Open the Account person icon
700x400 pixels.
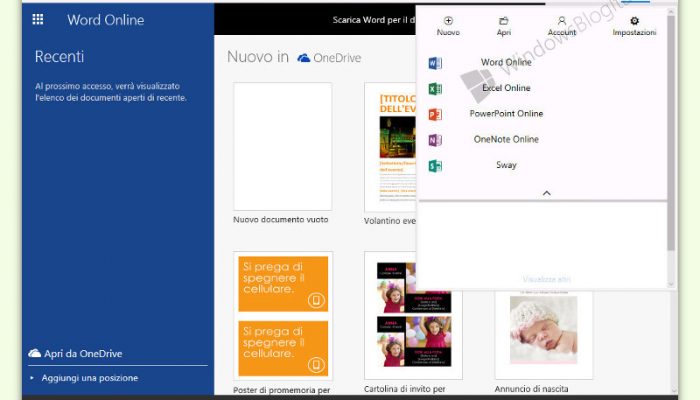(x=562, y=21)
